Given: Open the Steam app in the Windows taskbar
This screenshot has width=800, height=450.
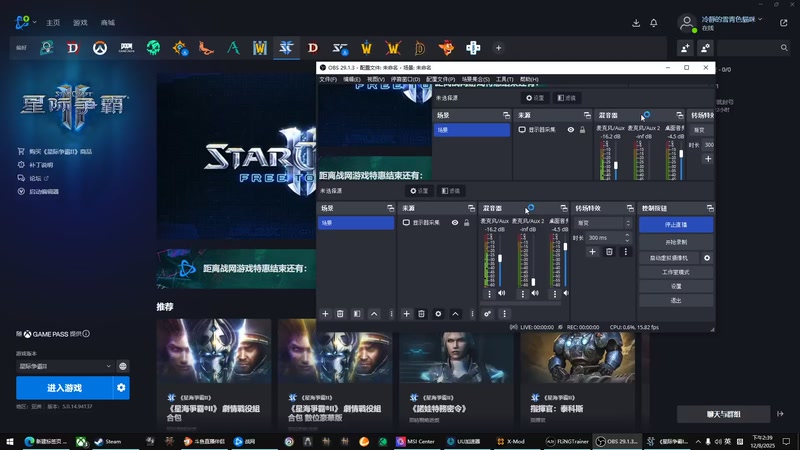Looking at the screenshot, I should (108, 441).
